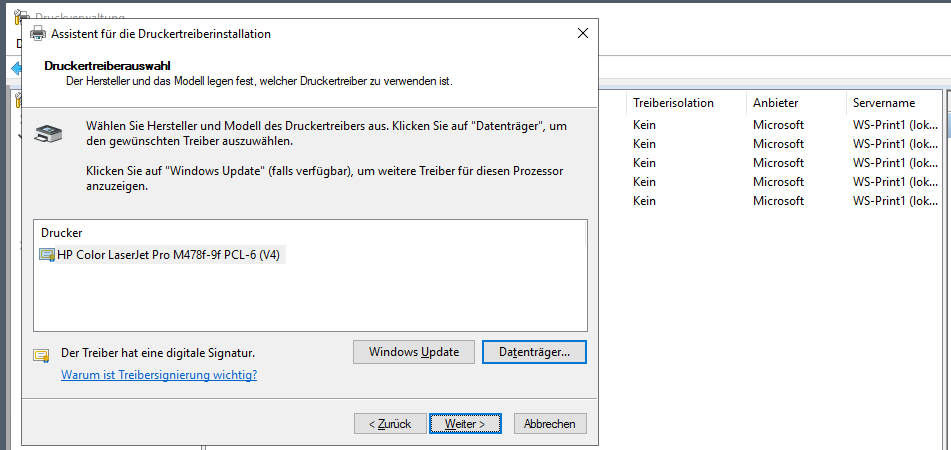Click the printer image beside the instructions text
This screenshot has width=951, height=450.
pyautogui.click(x=49, y=133)
